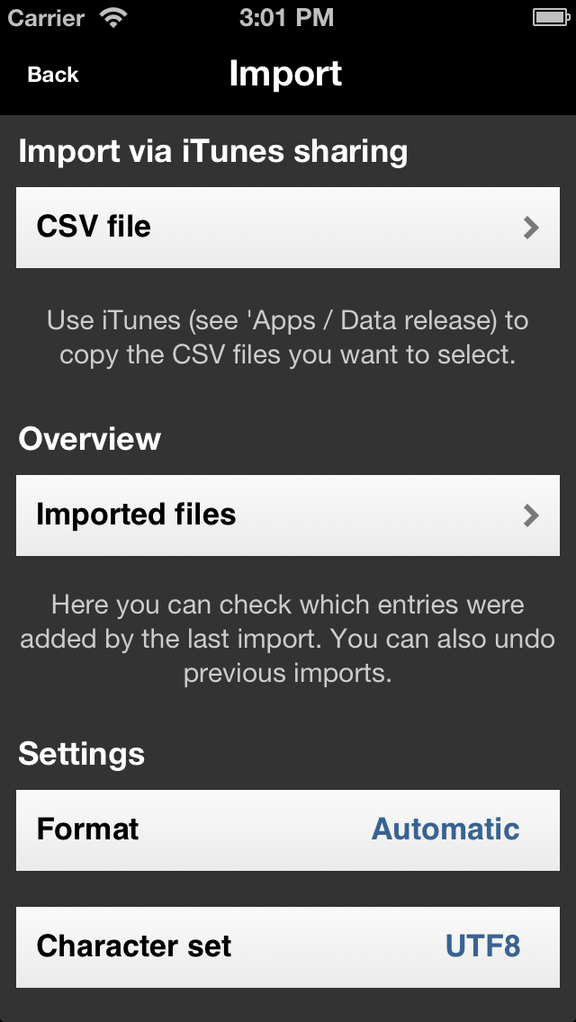The height and width of the screenshot is (1022, 576).
Task: Click the battery status icon
Action: (x=551, y=18)
